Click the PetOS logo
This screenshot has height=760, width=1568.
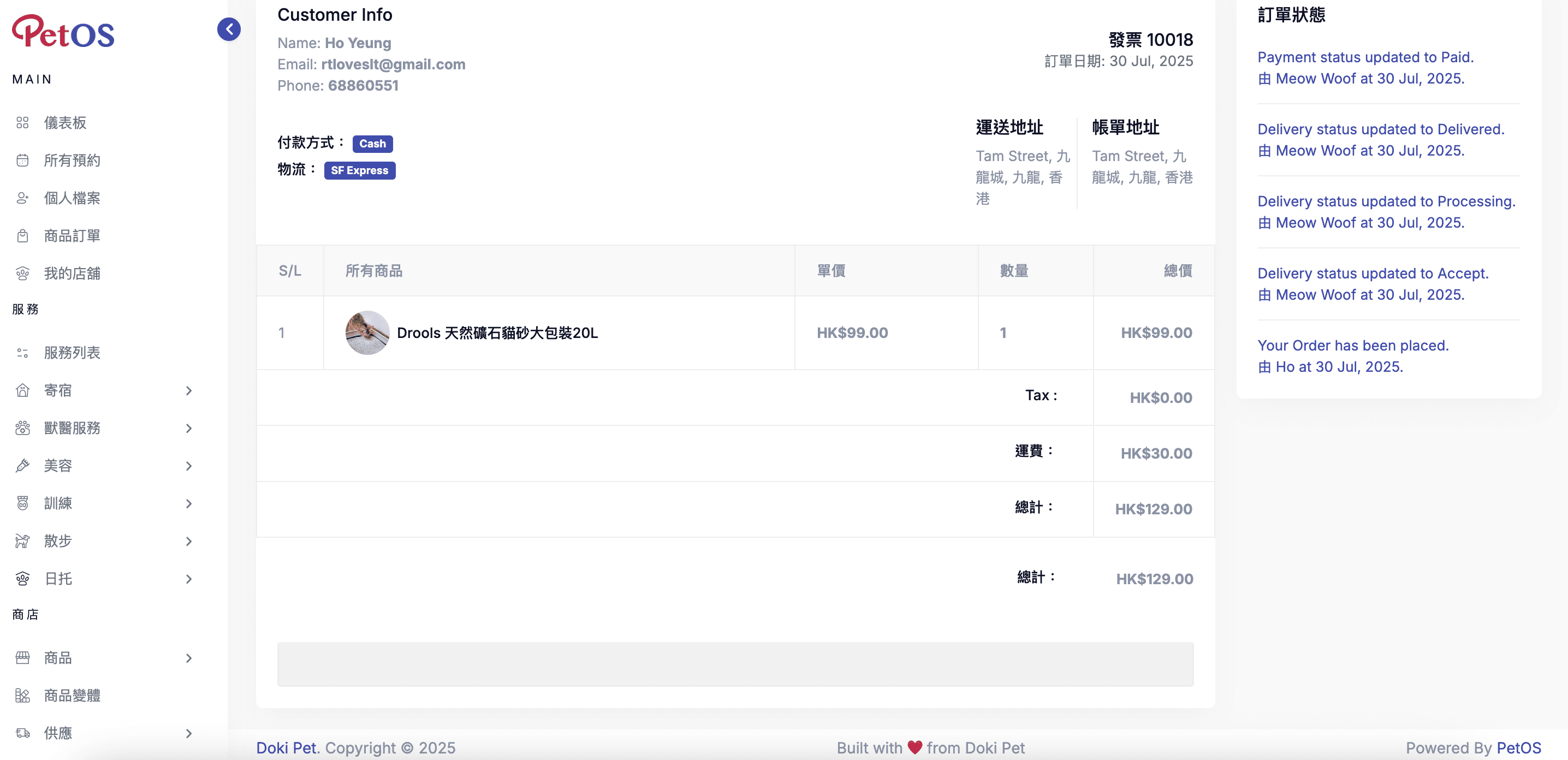click(63, 32)
